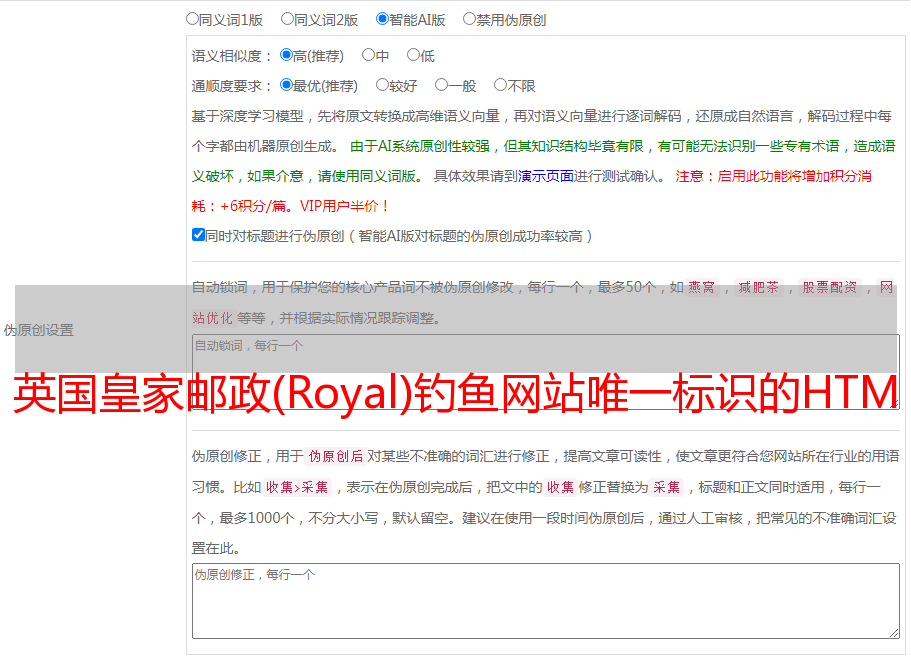The height and width of the screenshot is (658, 911).
Task: Click the 伪原创后 highlighted tag
Action: pyautogui.click(x=336, y=456)
